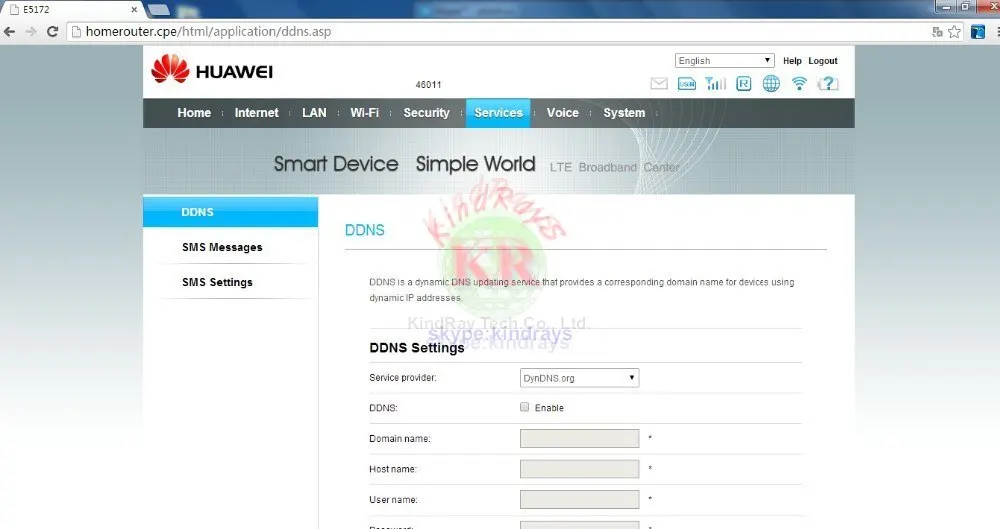Click the E5172 tab title
This screenshot has width=1000, height=529.
(36, 10)
